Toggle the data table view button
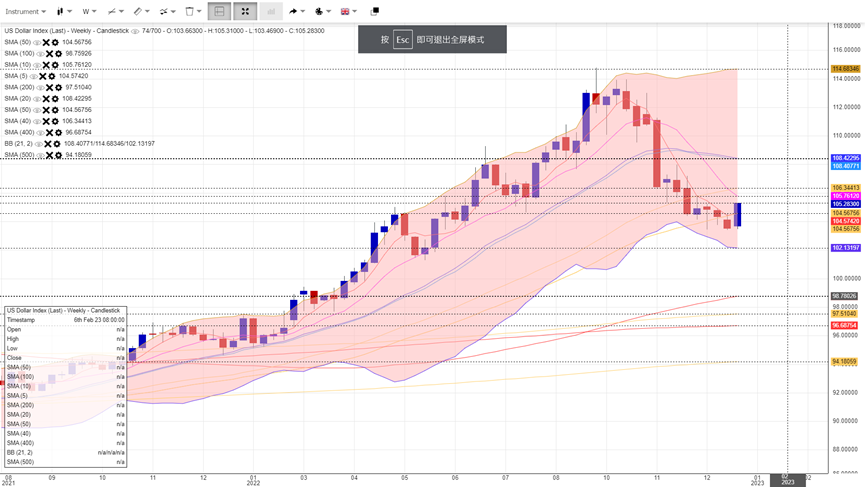865x487 pixels. pyautogui.click(x=219, y=11)
